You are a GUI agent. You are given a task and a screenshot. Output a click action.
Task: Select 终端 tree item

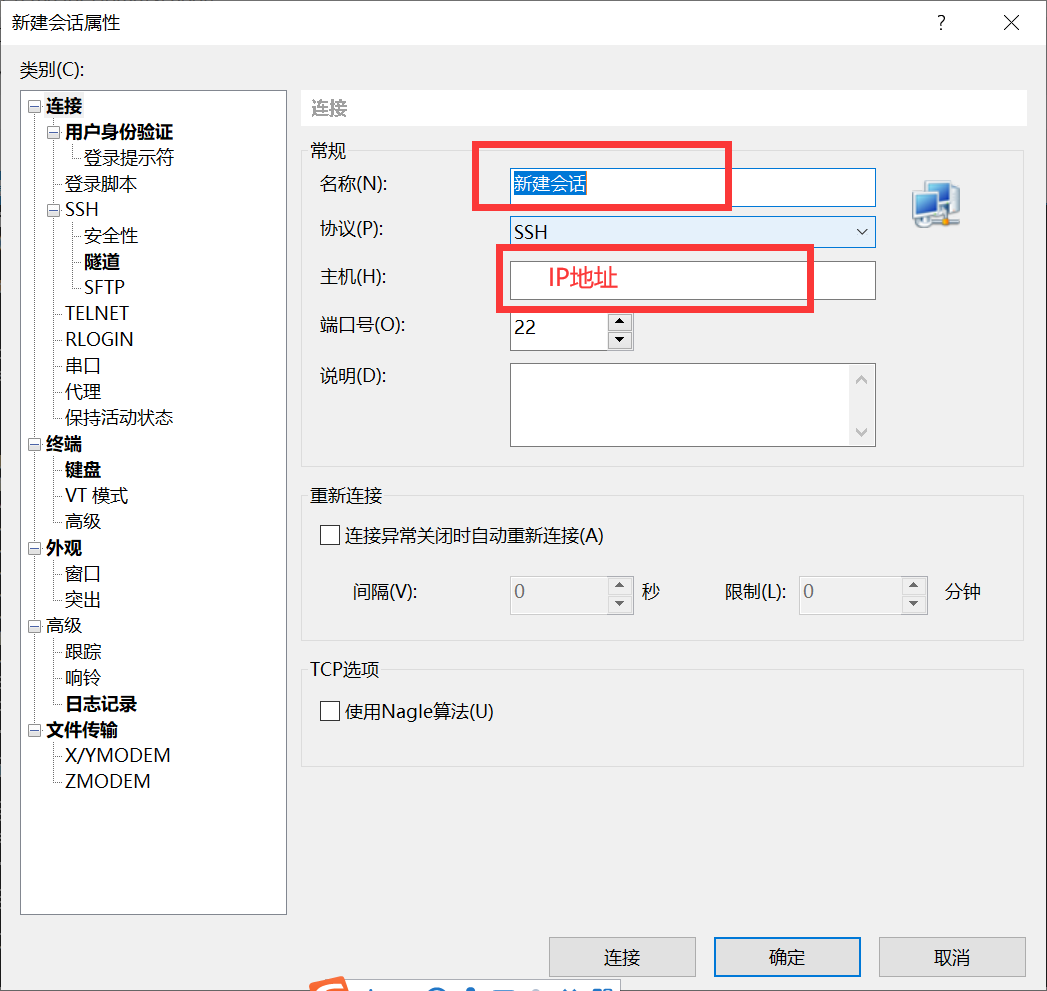point(63,445)
